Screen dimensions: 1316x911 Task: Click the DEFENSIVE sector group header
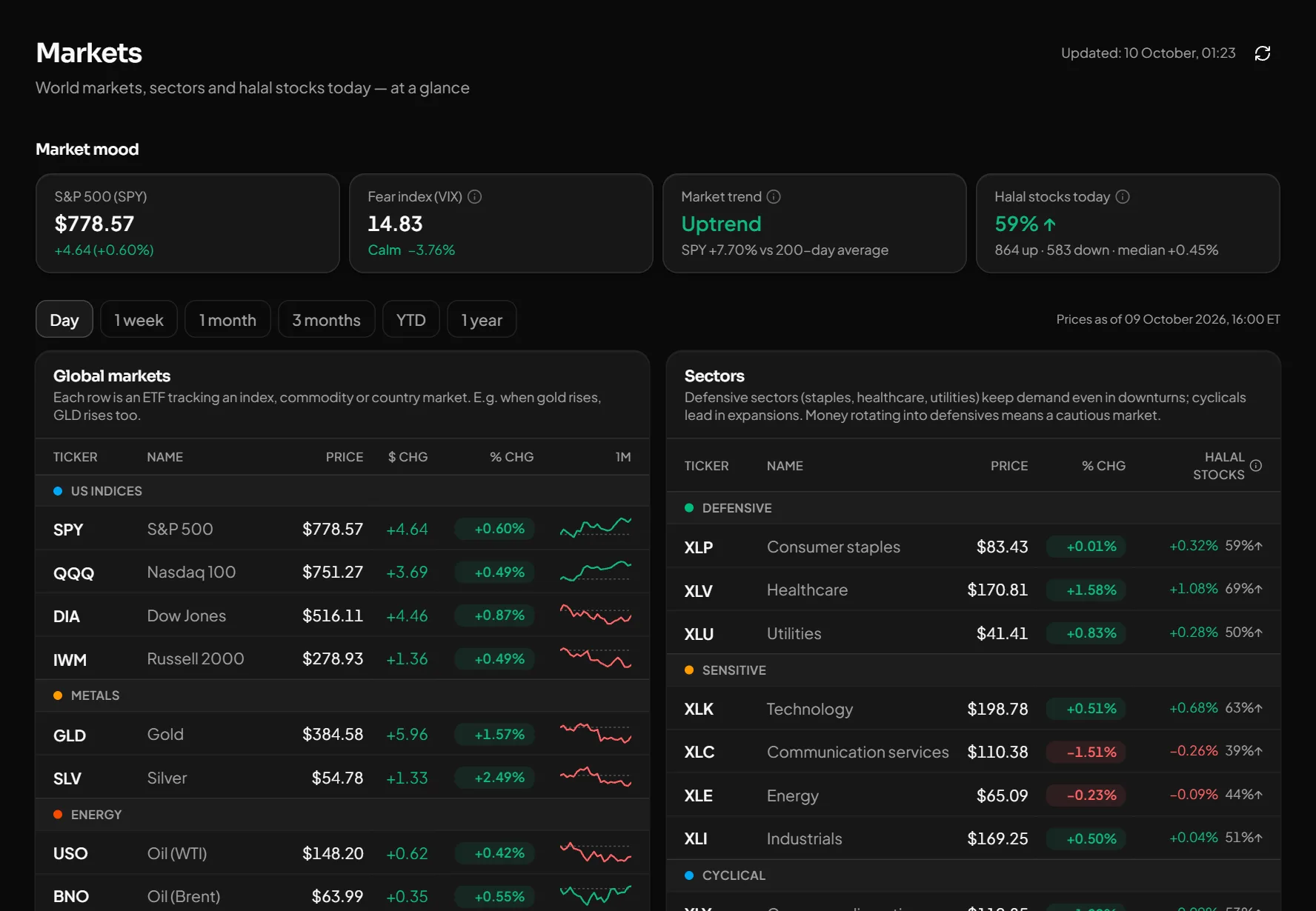[974, 508]
